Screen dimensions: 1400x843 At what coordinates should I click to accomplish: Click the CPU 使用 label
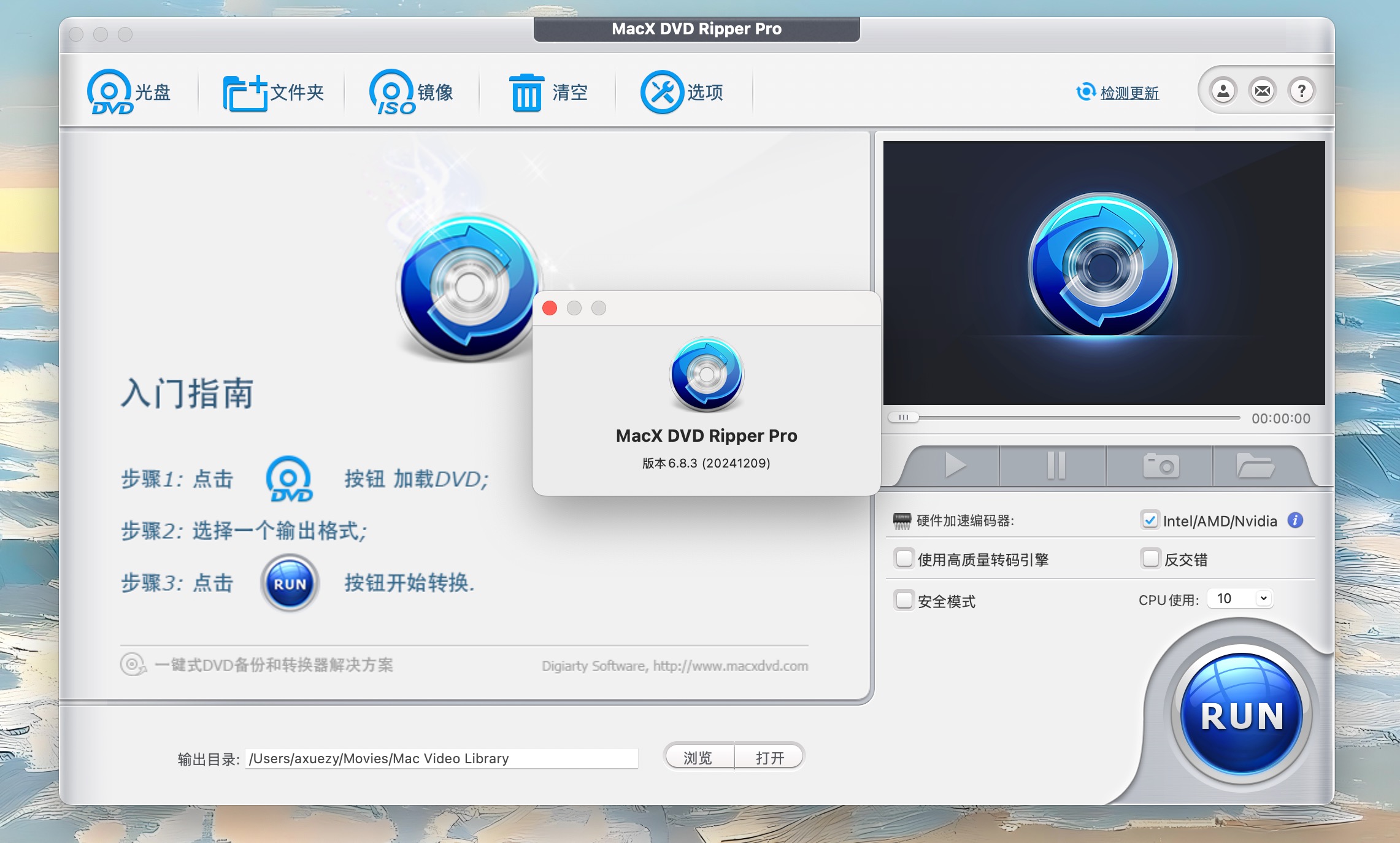click(1169, 600)
